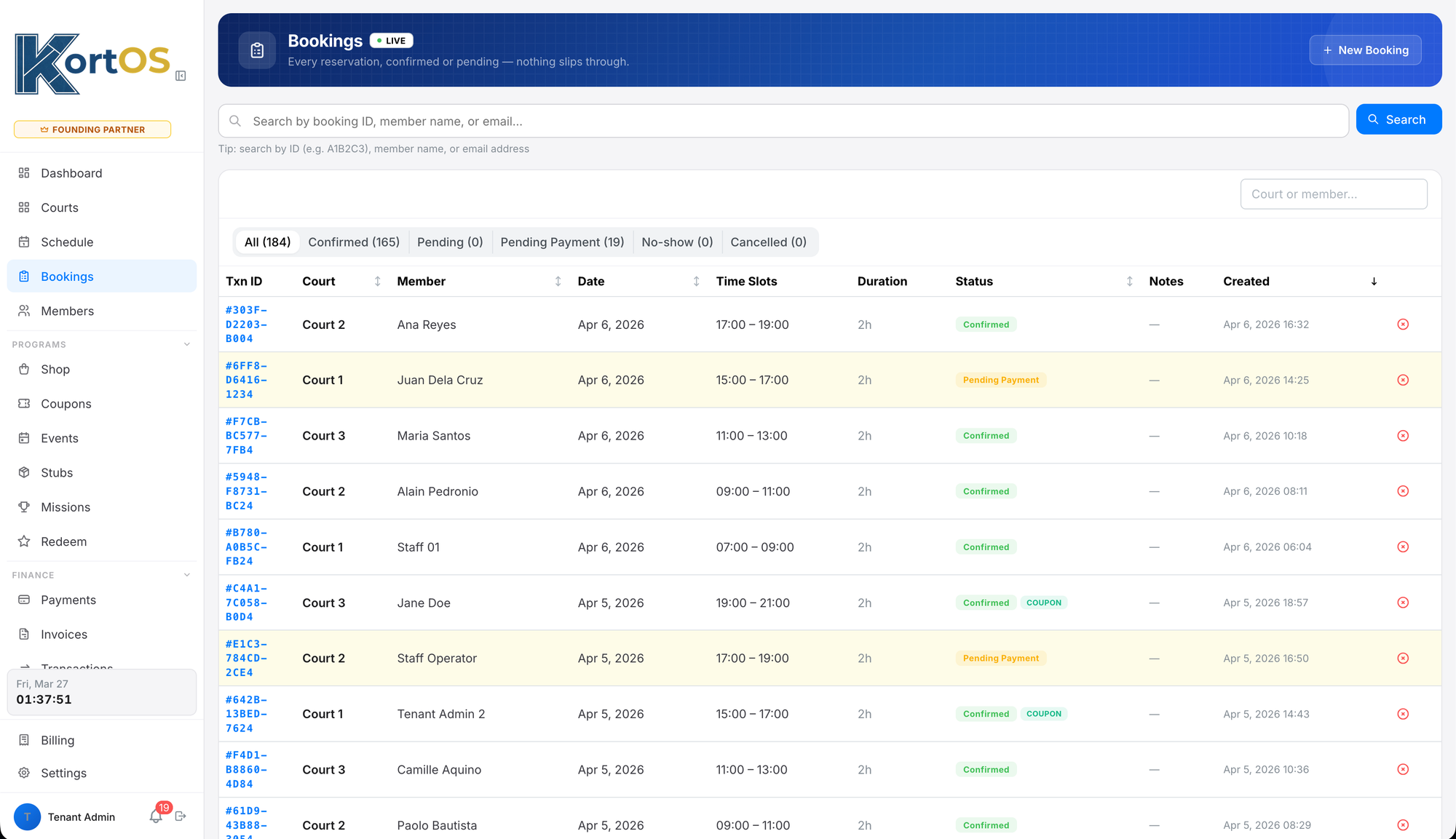Click the Alain Pedronio member name
1456x839 pixels.
point(438,491)
